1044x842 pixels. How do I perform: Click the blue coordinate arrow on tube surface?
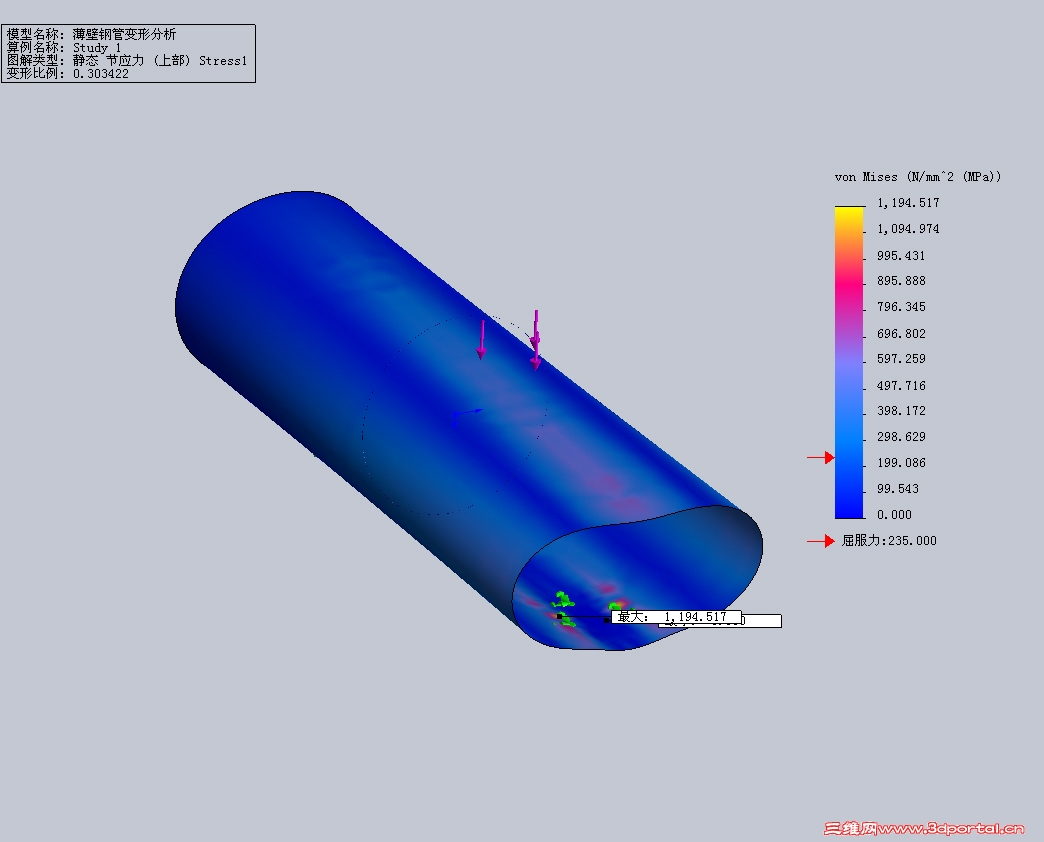click(467, 416)
